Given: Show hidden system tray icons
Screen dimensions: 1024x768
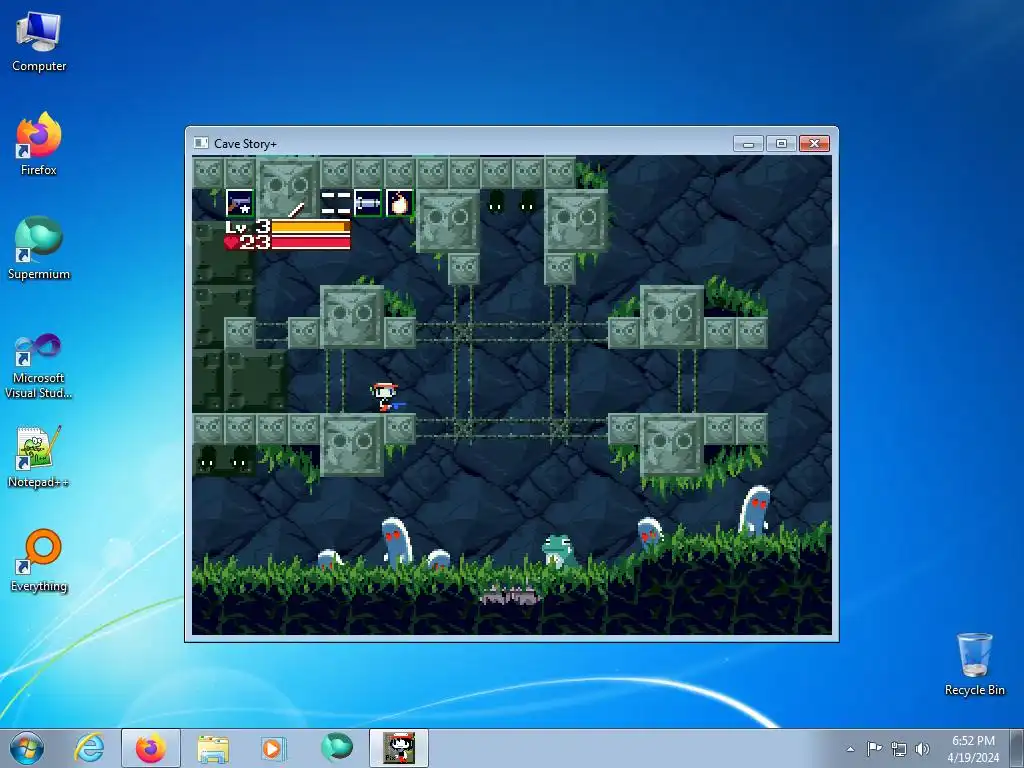Looking at the screenshot, I should click(x=850, y=749).
